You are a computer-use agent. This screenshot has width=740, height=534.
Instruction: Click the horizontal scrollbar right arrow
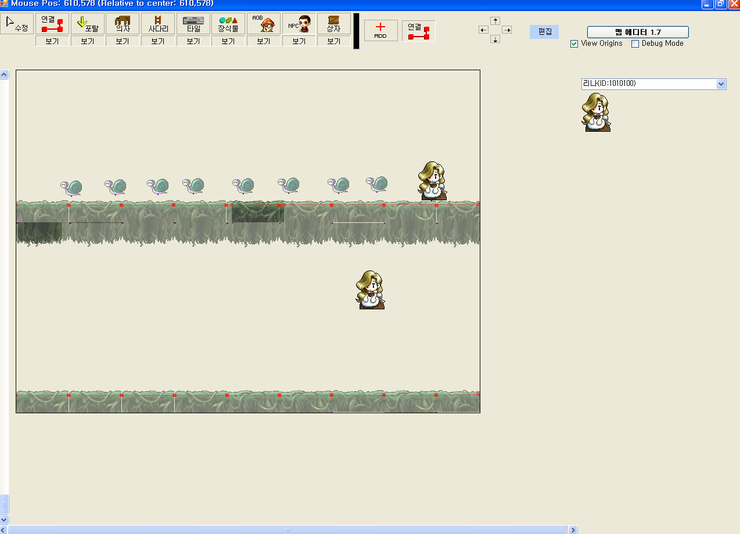click(x=573, y=530)
